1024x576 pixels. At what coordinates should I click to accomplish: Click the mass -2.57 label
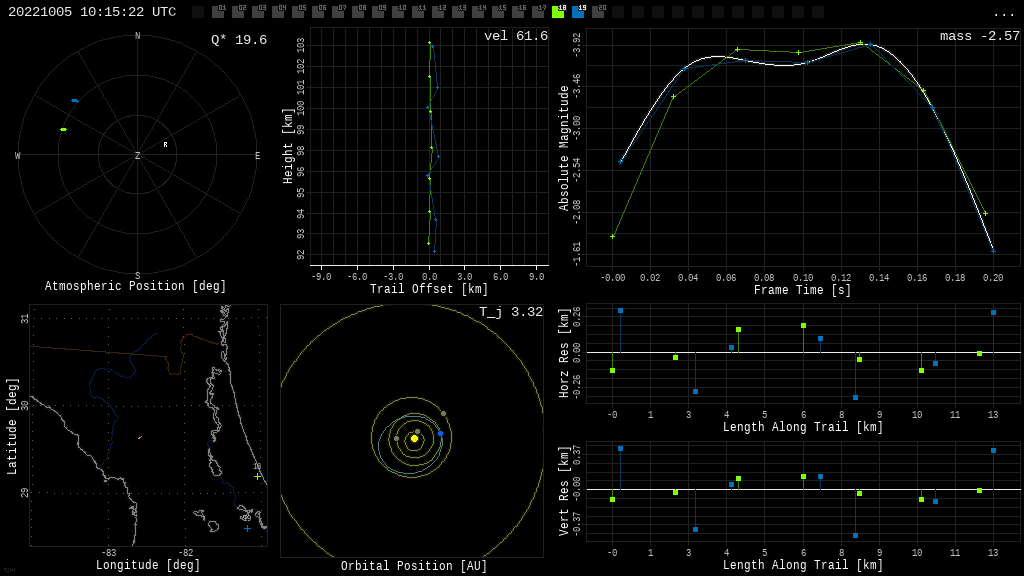pyautogui.click(x=979, y=36)
